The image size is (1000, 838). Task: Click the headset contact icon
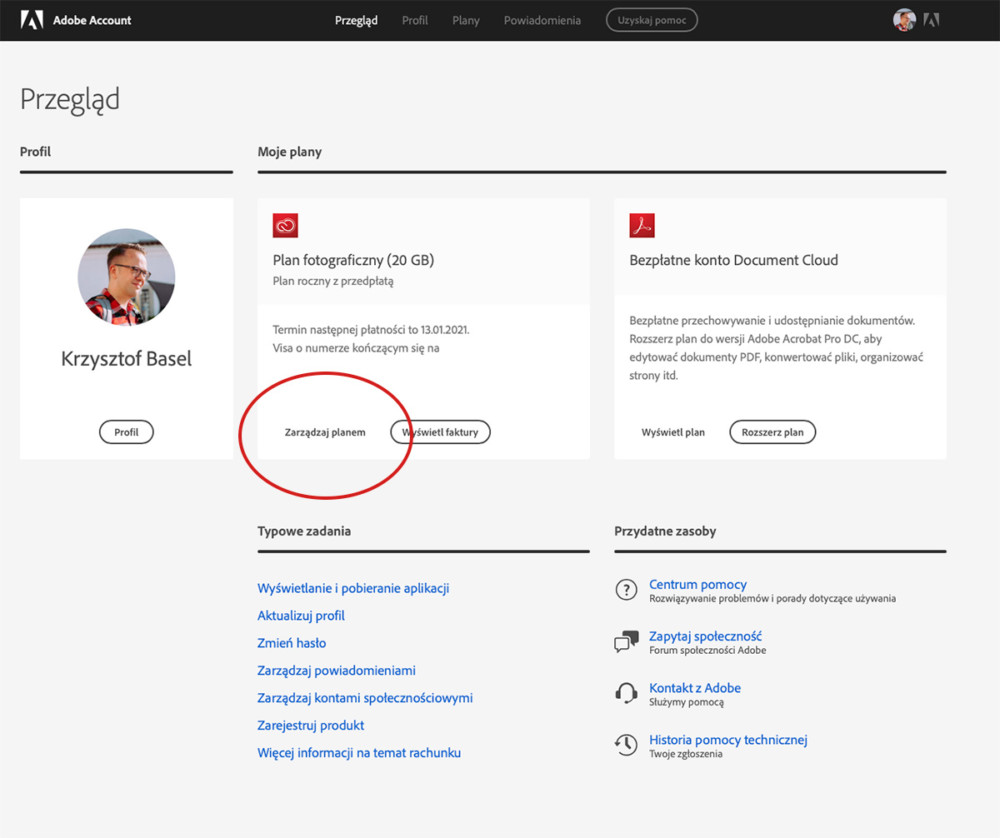[x=626, y=693]
